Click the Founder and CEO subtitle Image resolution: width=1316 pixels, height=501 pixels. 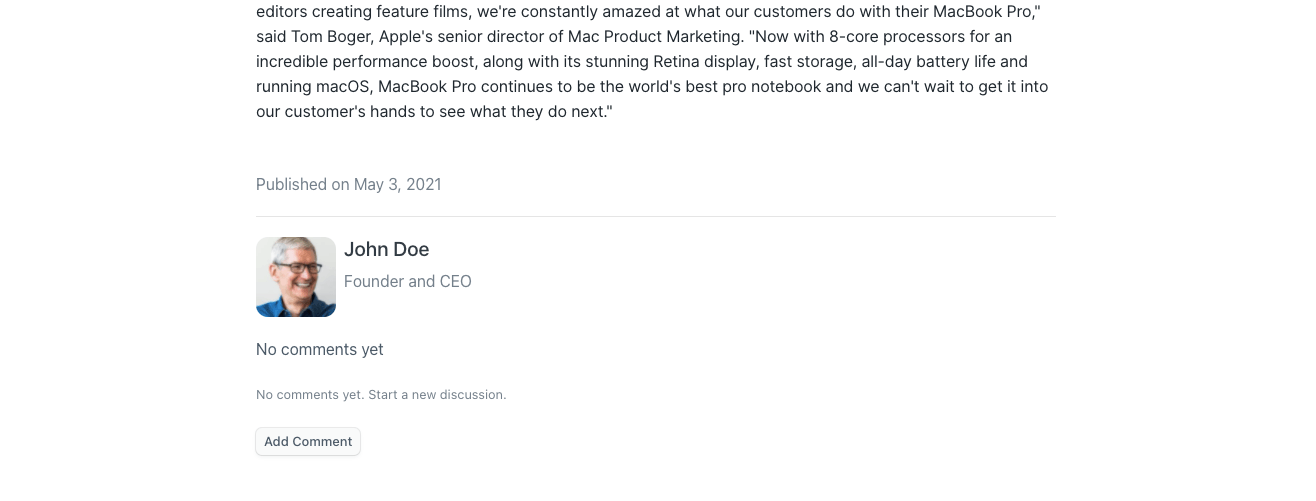[407, 281]
